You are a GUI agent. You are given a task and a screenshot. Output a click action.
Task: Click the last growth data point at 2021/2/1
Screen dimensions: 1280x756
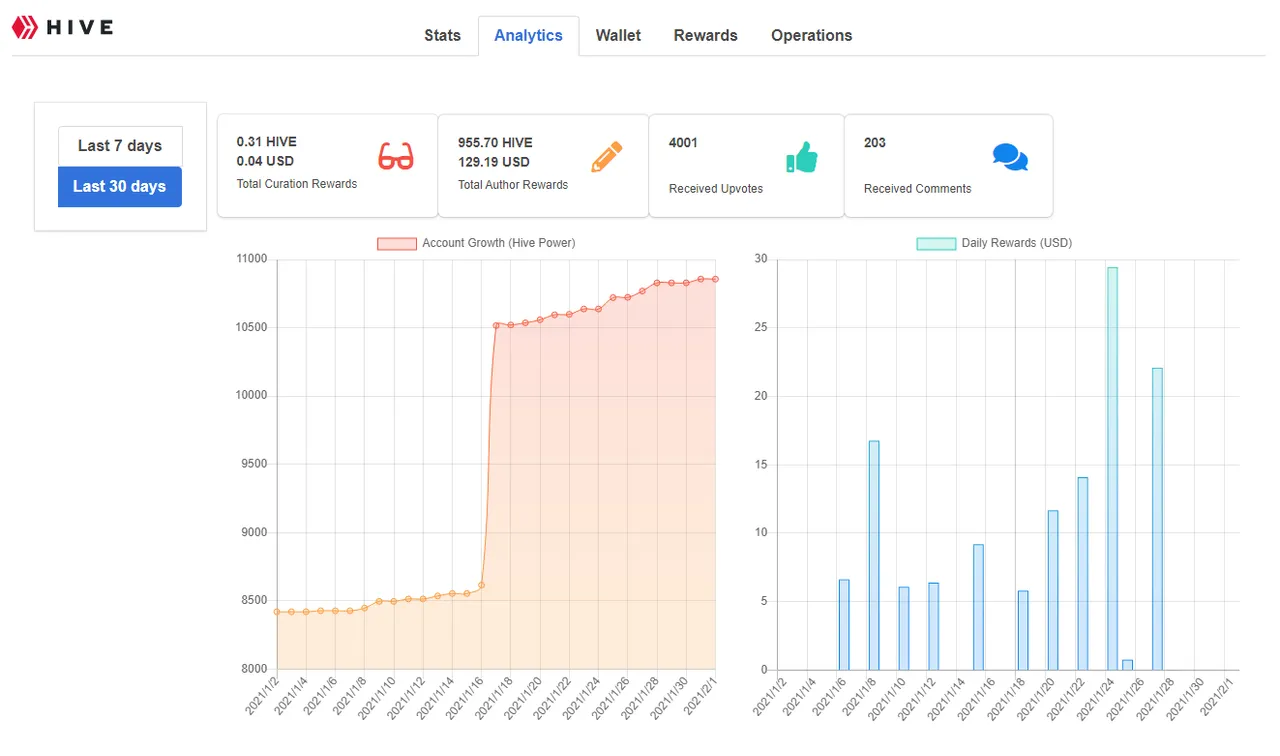[x=715, y=279]
